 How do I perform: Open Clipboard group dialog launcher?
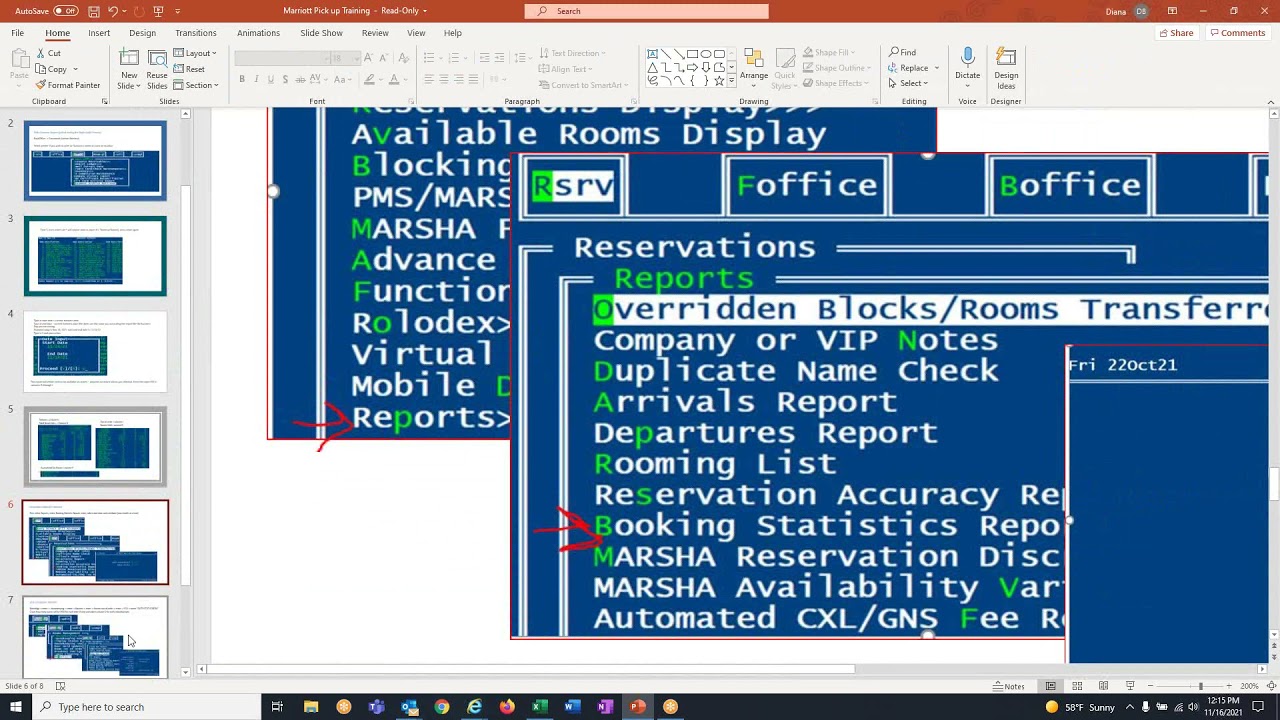[104, 101]
